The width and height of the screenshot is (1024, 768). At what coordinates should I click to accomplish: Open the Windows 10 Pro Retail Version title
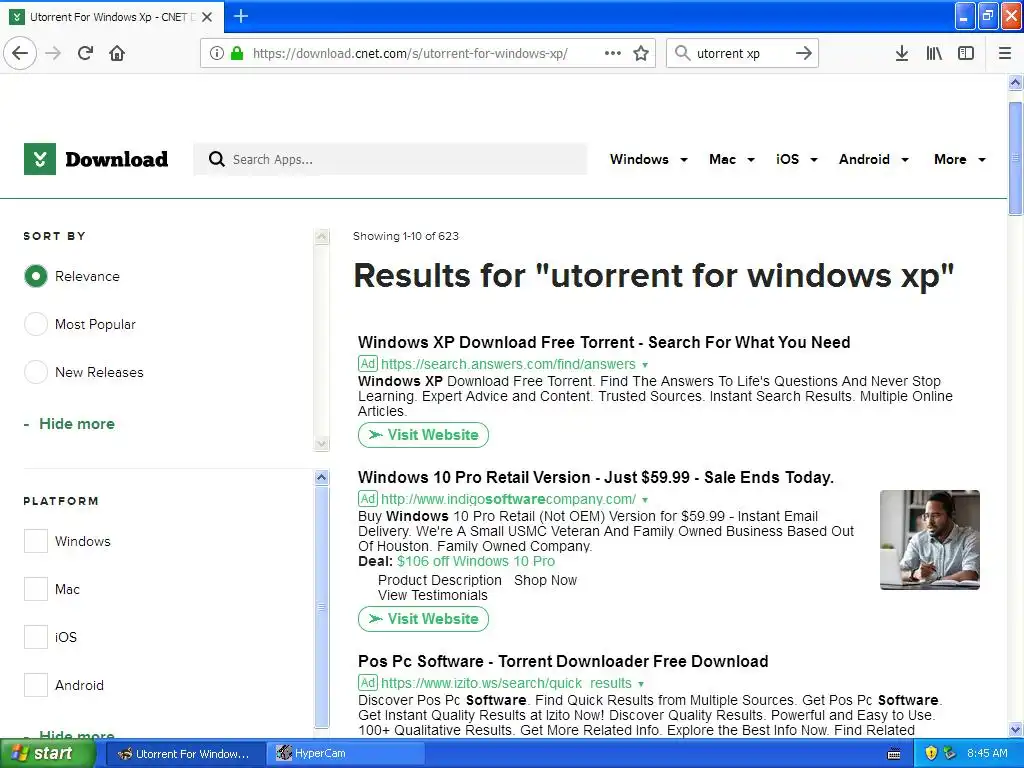click(596, 477)
